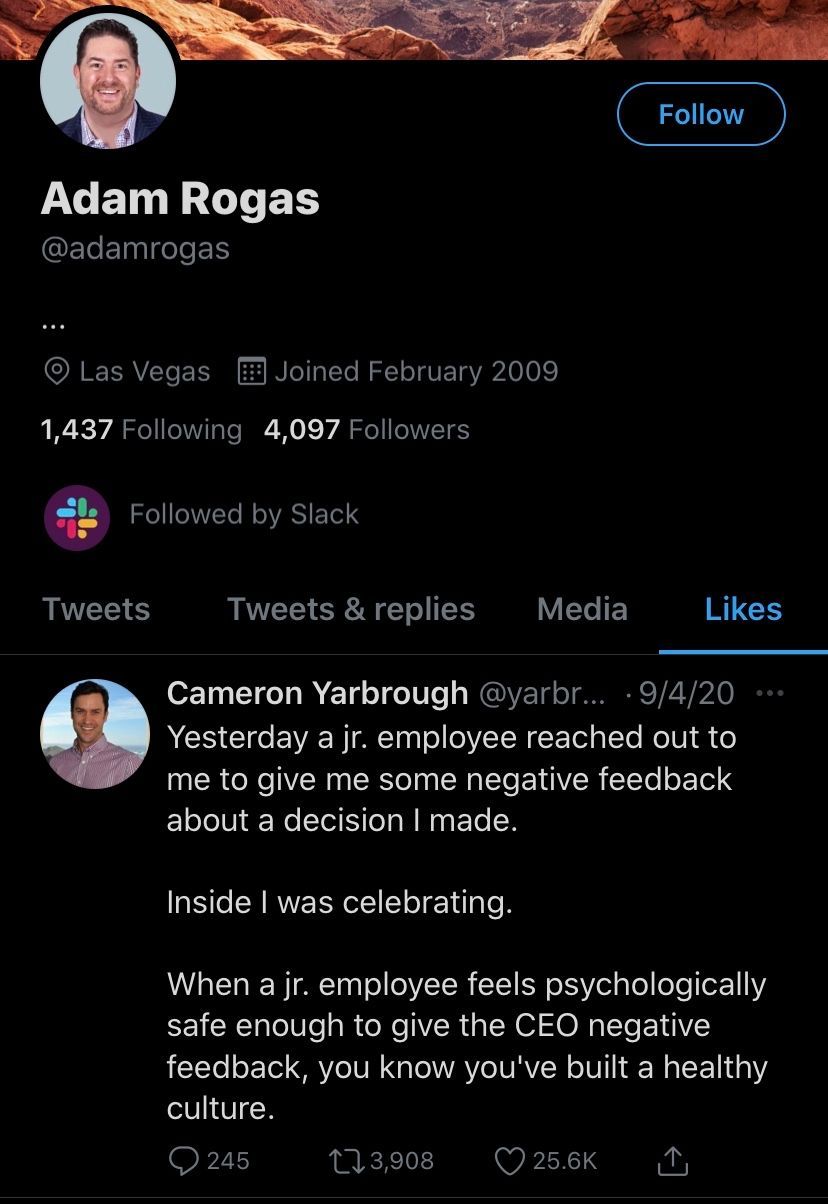Image resolution: width=828 pixels, height=1204 pixels.
Task: Open Cameron Yarbrough's avatar
Action: coord(95,735)
